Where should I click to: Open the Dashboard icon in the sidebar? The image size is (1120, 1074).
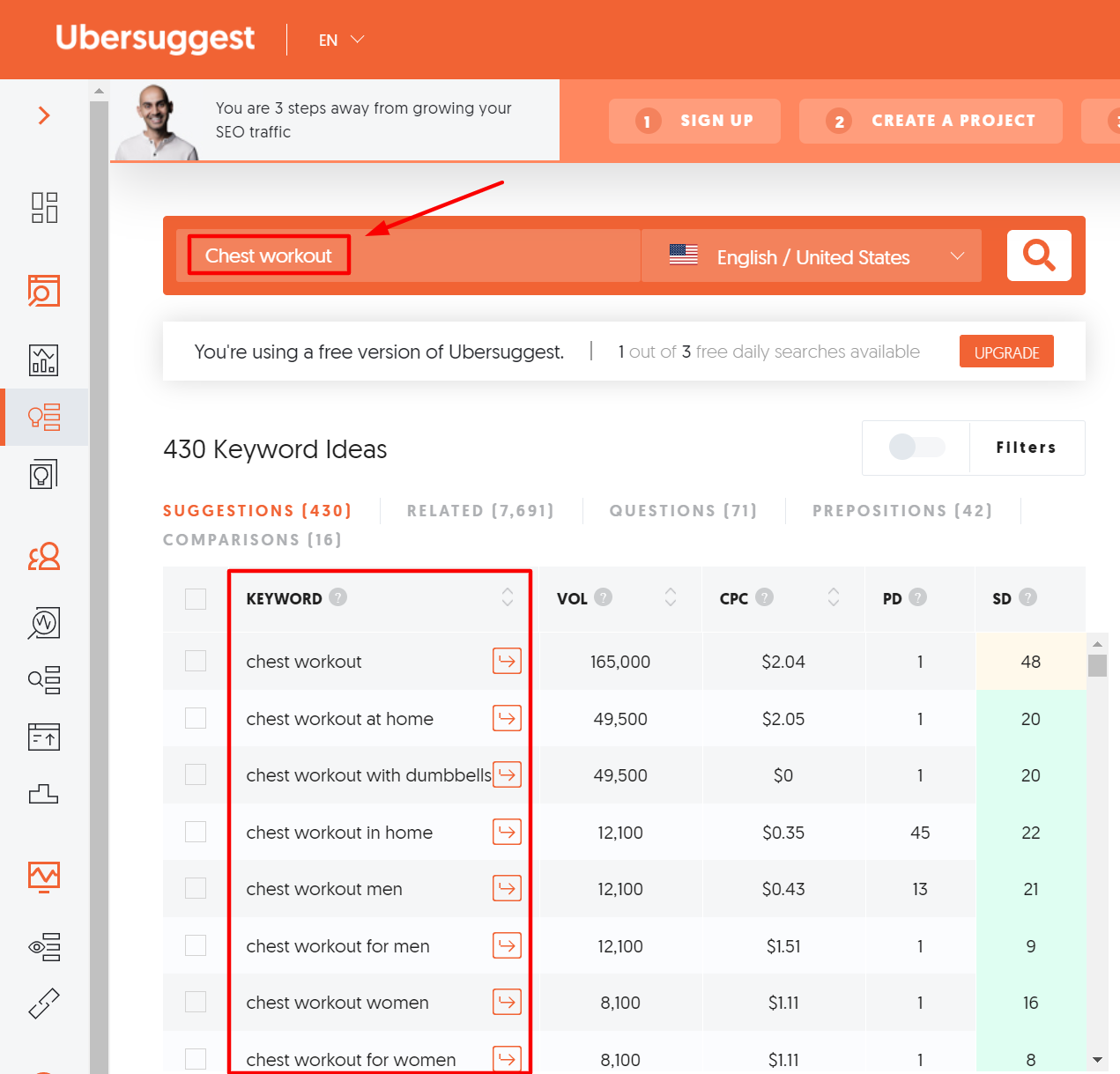(44, 208)
